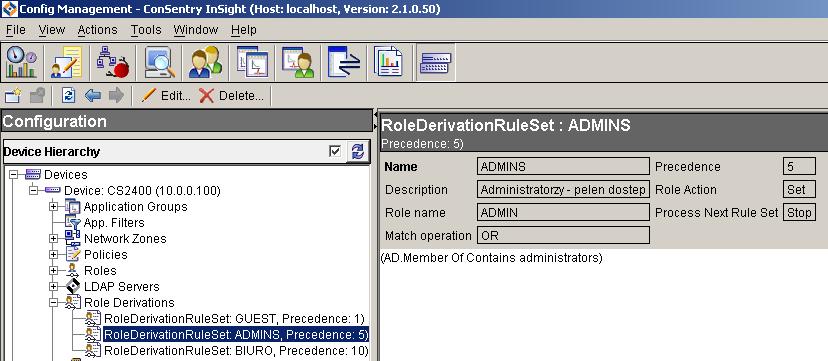Select RoleDerivationRuleSet: BIURO, Precedence: 10
Image resolution: width=828 pixels, height=361 pixels.
(x=236, y=350)
